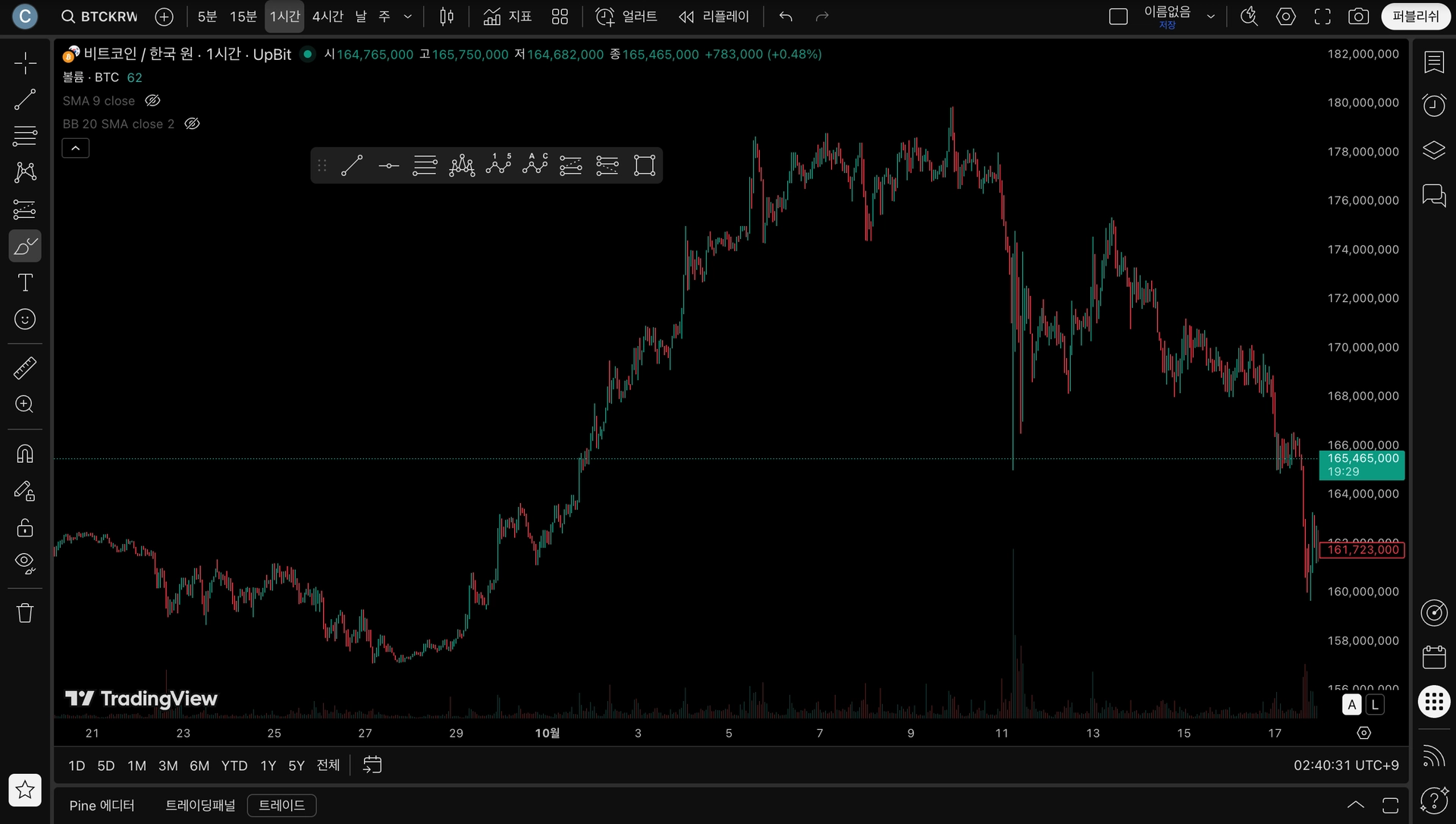Switch to the 4시간 timeframe
Viewport: 1456px width, 824px height.
(328, 17)
